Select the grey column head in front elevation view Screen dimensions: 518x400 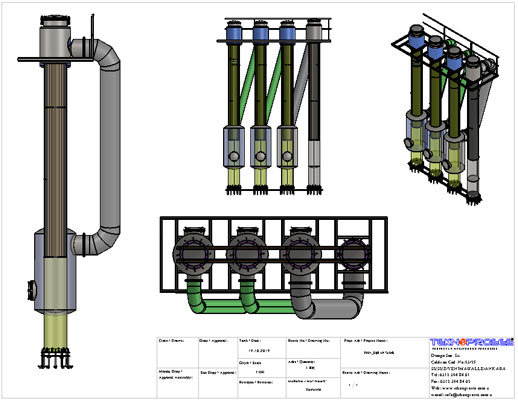pyautogui.click(x=313, y=31)
